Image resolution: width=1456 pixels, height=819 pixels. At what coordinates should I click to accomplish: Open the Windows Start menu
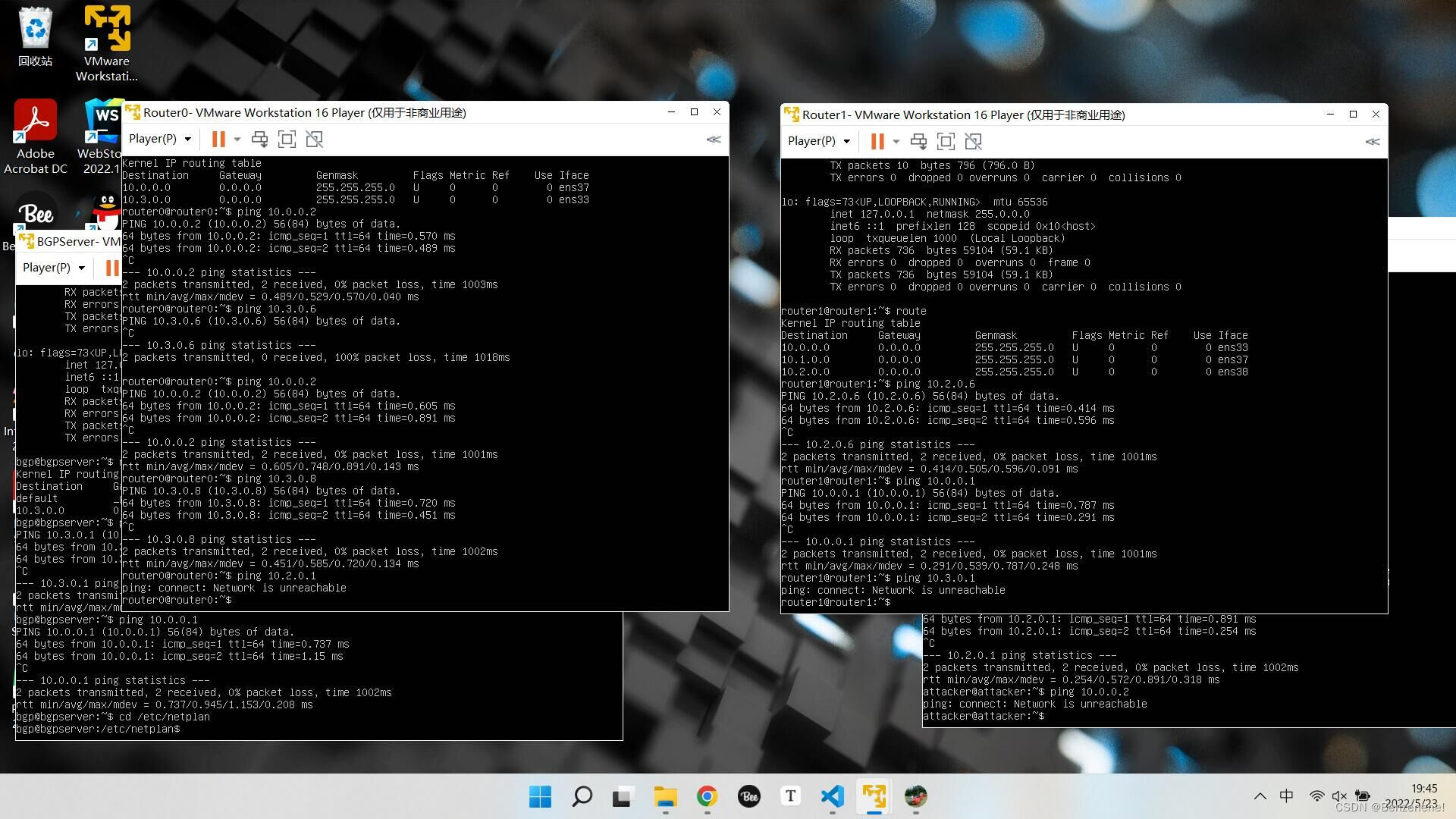pos(540,796)
